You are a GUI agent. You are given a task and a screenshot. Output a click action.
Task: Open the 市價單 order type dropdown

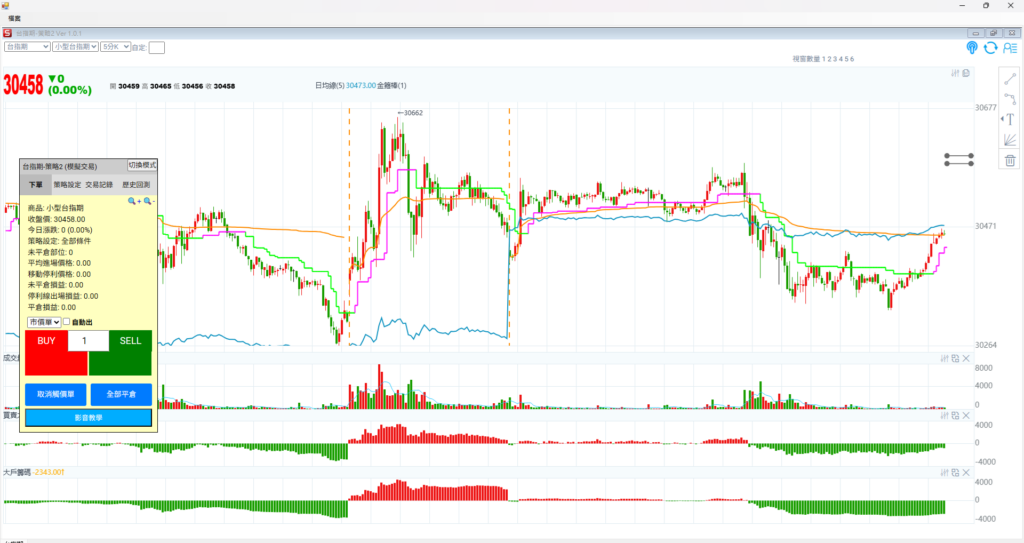(44, 322)
